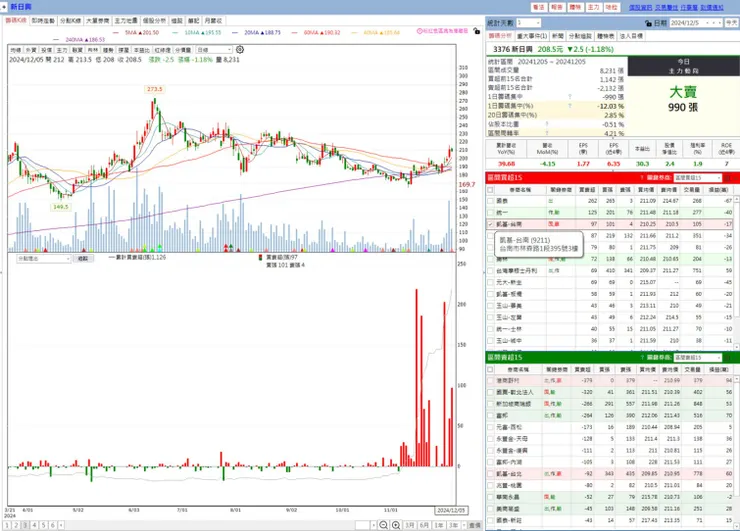
Task: Open the 統計天數 dropdown
Action: coord(528,23)
